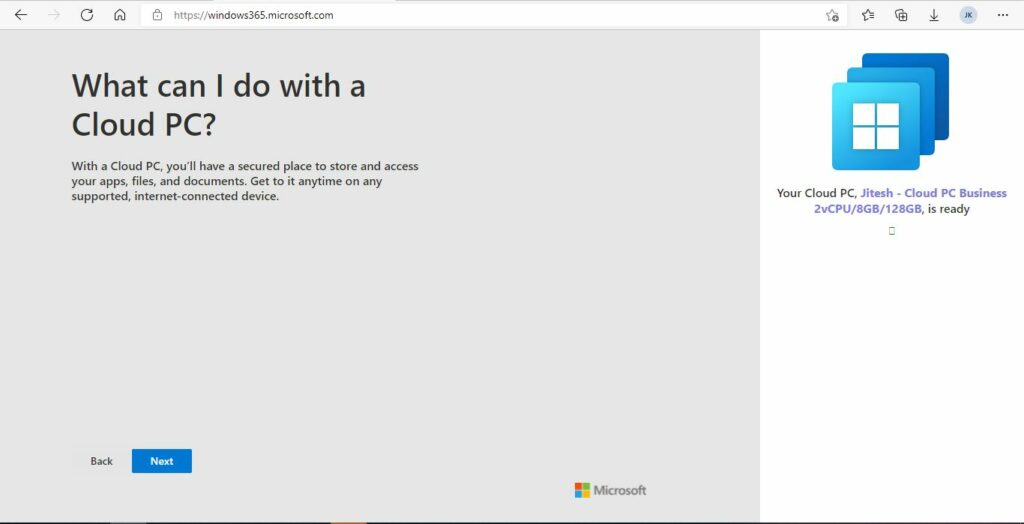Click the windows365.microsoft.com address bar

click(494, 15)
